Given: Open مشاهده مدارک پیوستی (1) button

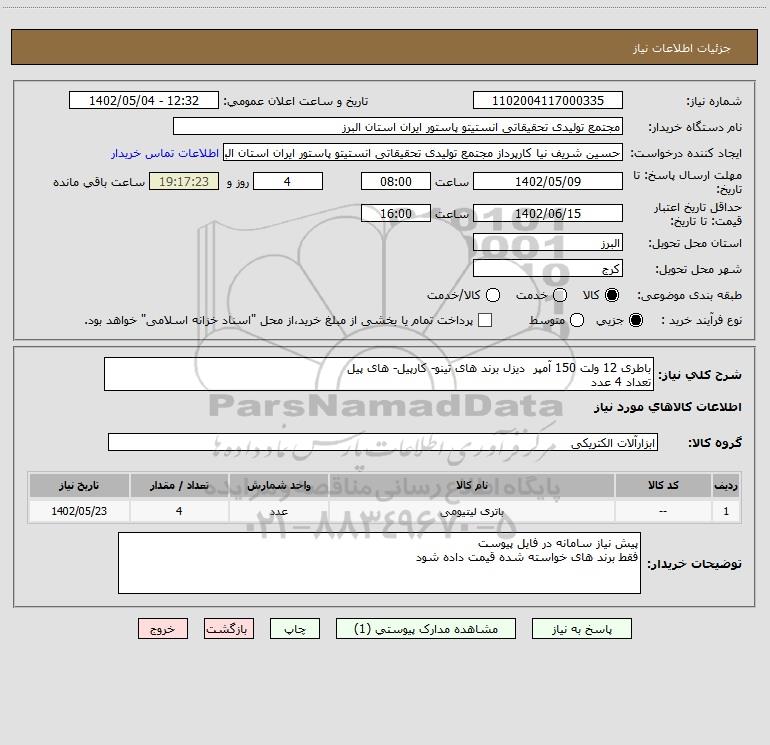Looking at the screenshot, I should pos(426,629).
